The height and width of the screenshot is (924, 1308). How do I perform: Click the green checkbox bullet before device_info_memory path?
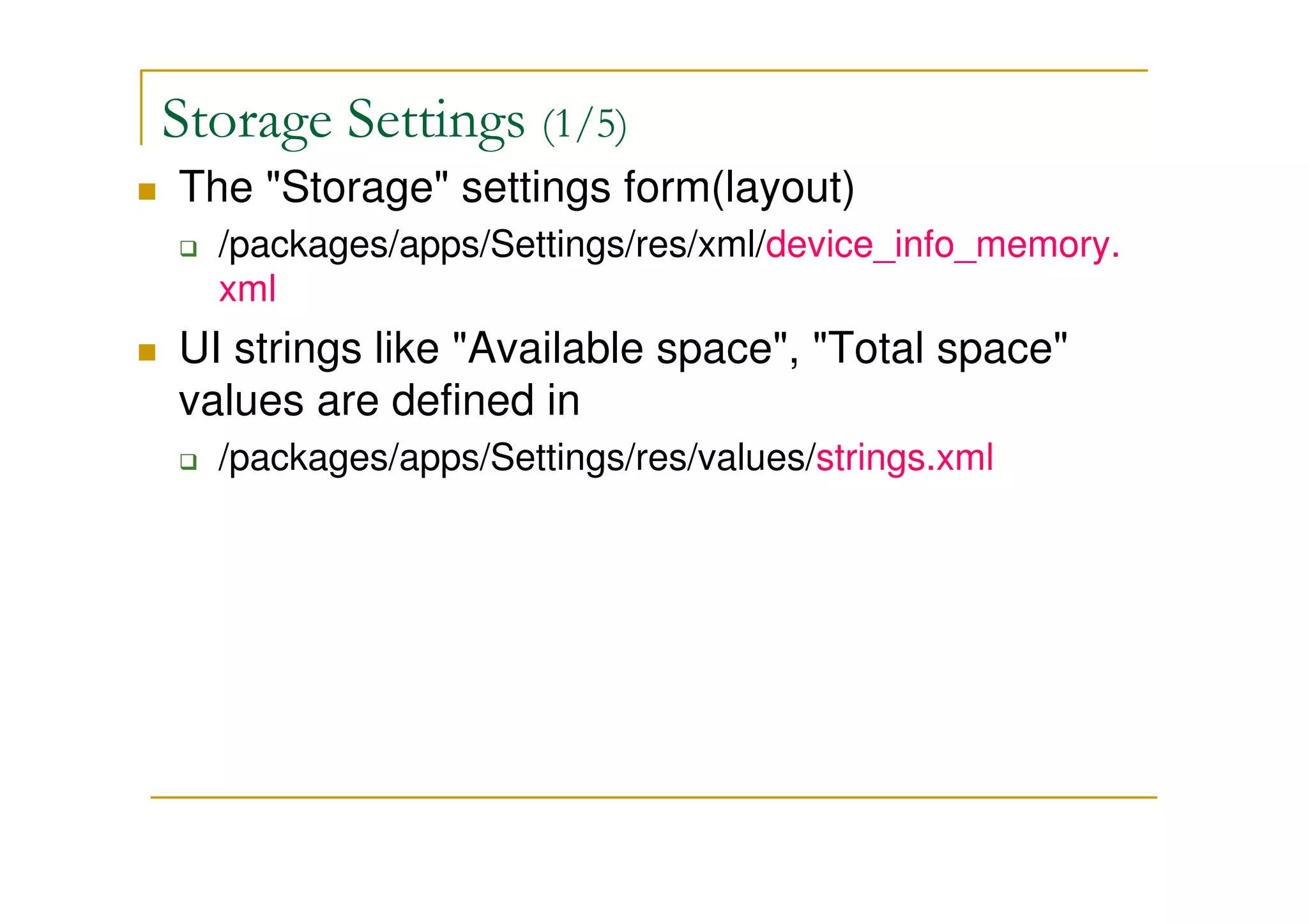(188, 248)
